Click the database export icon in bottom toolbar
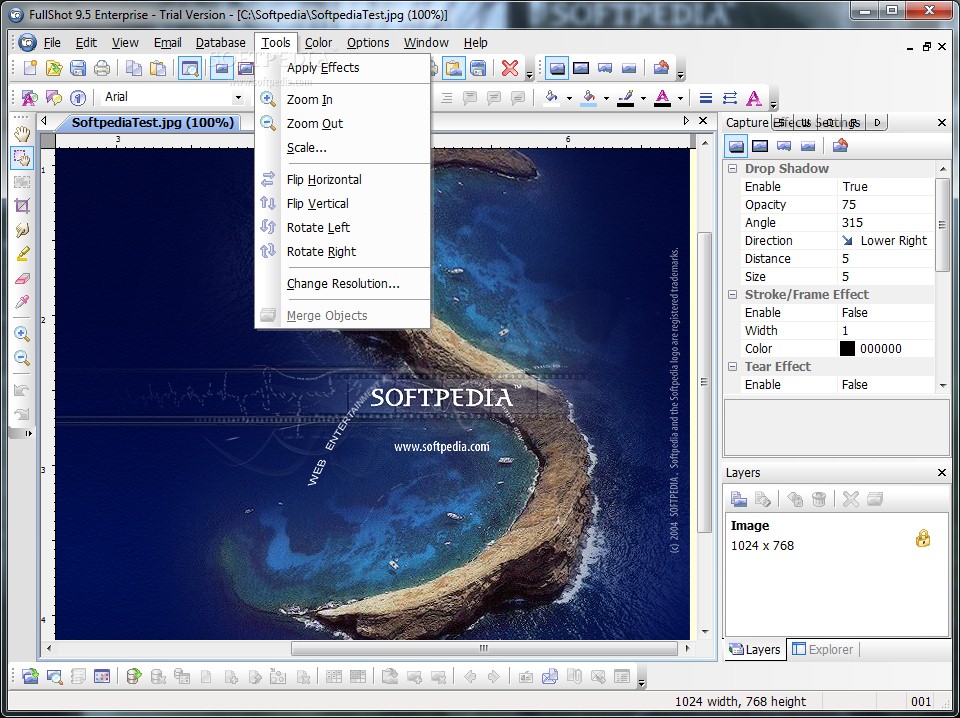 point(133,676)
